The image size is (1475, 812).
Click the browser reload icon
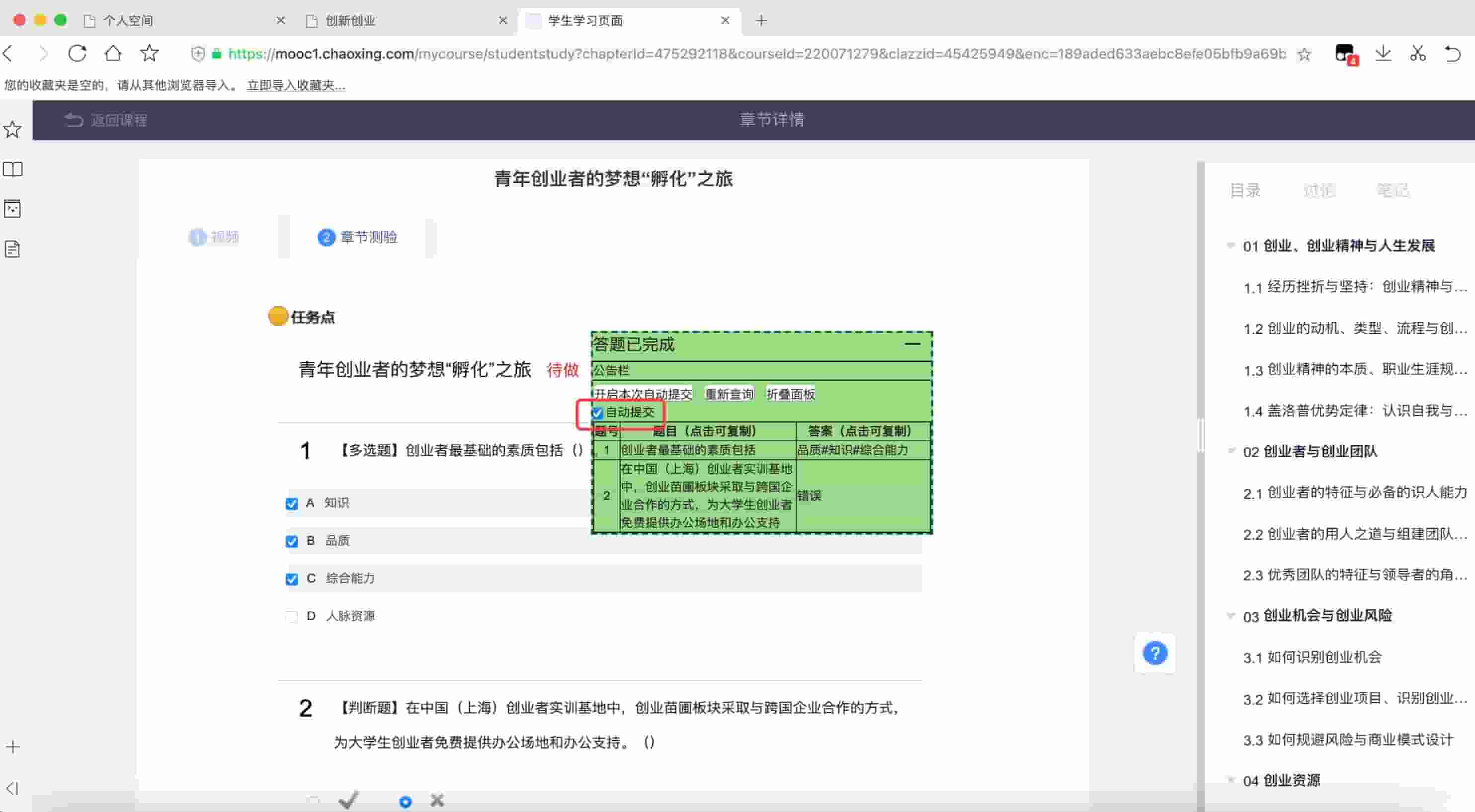(x=78, y=53)
